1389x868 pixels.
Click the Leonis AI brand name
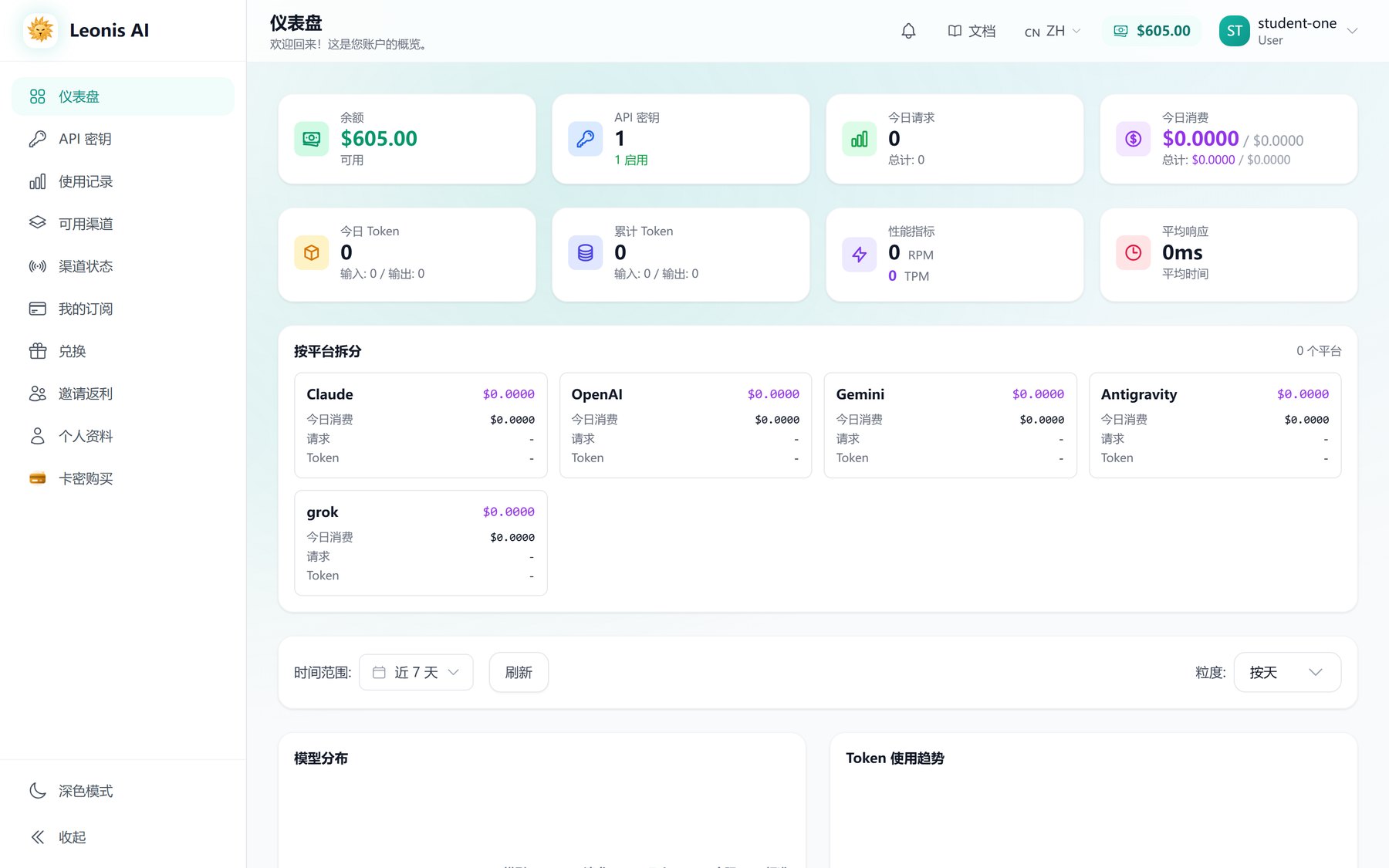(109, 30)
